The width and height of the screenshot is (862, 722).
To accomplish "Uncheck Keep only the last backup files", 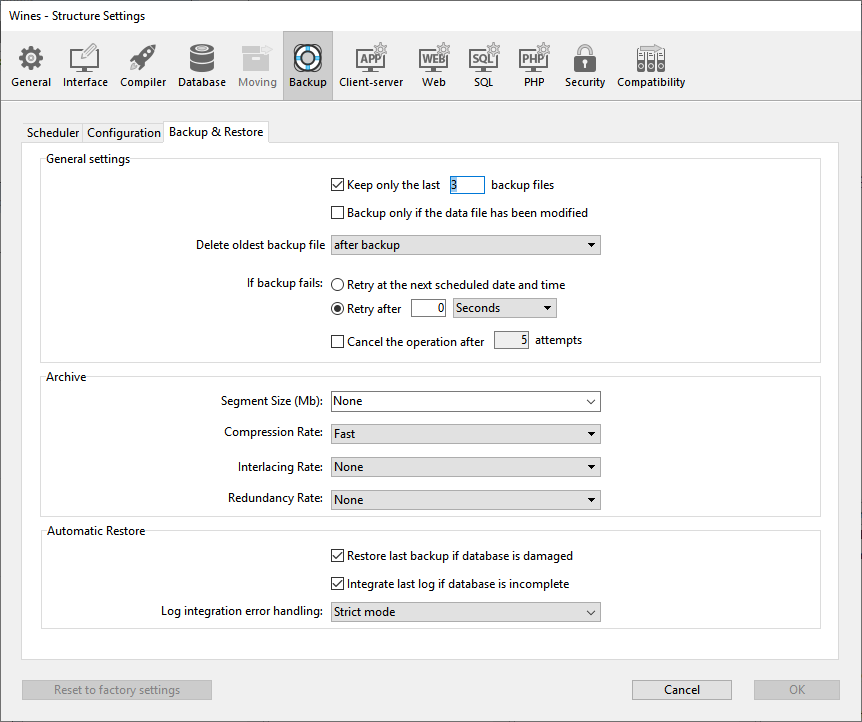I will pos(337,185).
